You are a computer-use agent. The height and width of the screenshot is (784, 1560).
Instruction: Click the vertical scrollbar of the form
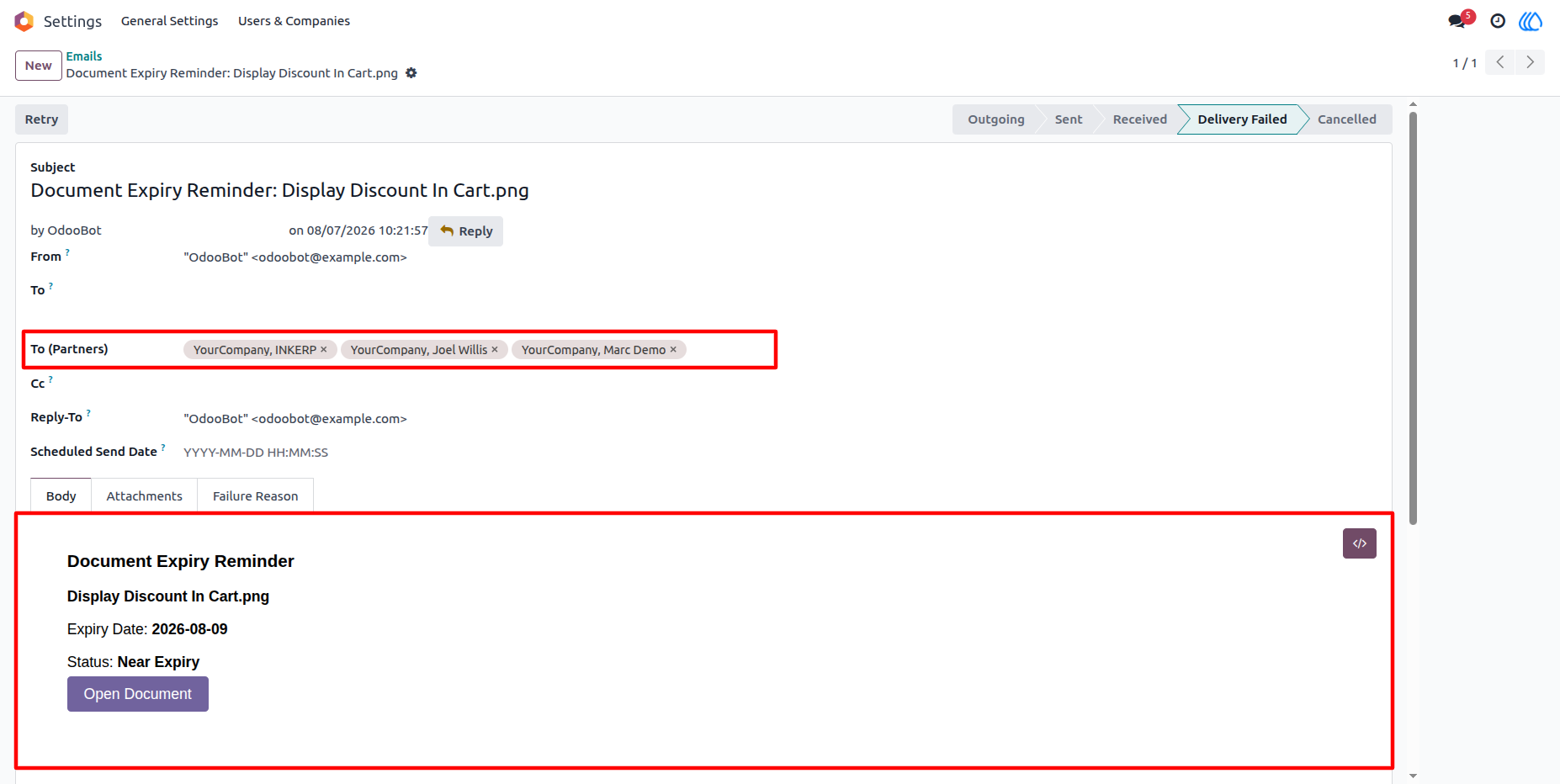tap(1413, 318)
